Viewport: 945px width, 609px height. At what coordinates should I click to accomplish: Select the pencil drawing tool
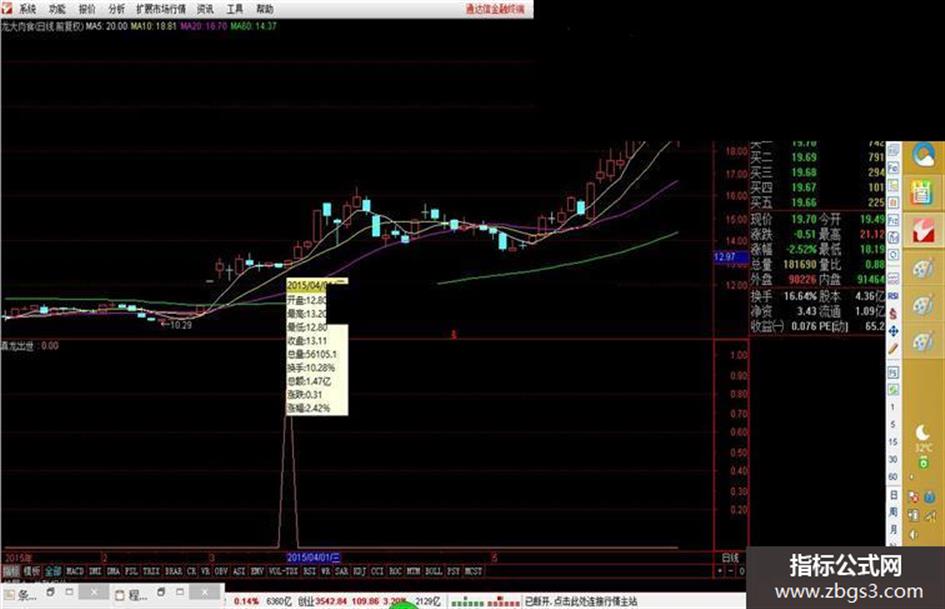point(893,349)
